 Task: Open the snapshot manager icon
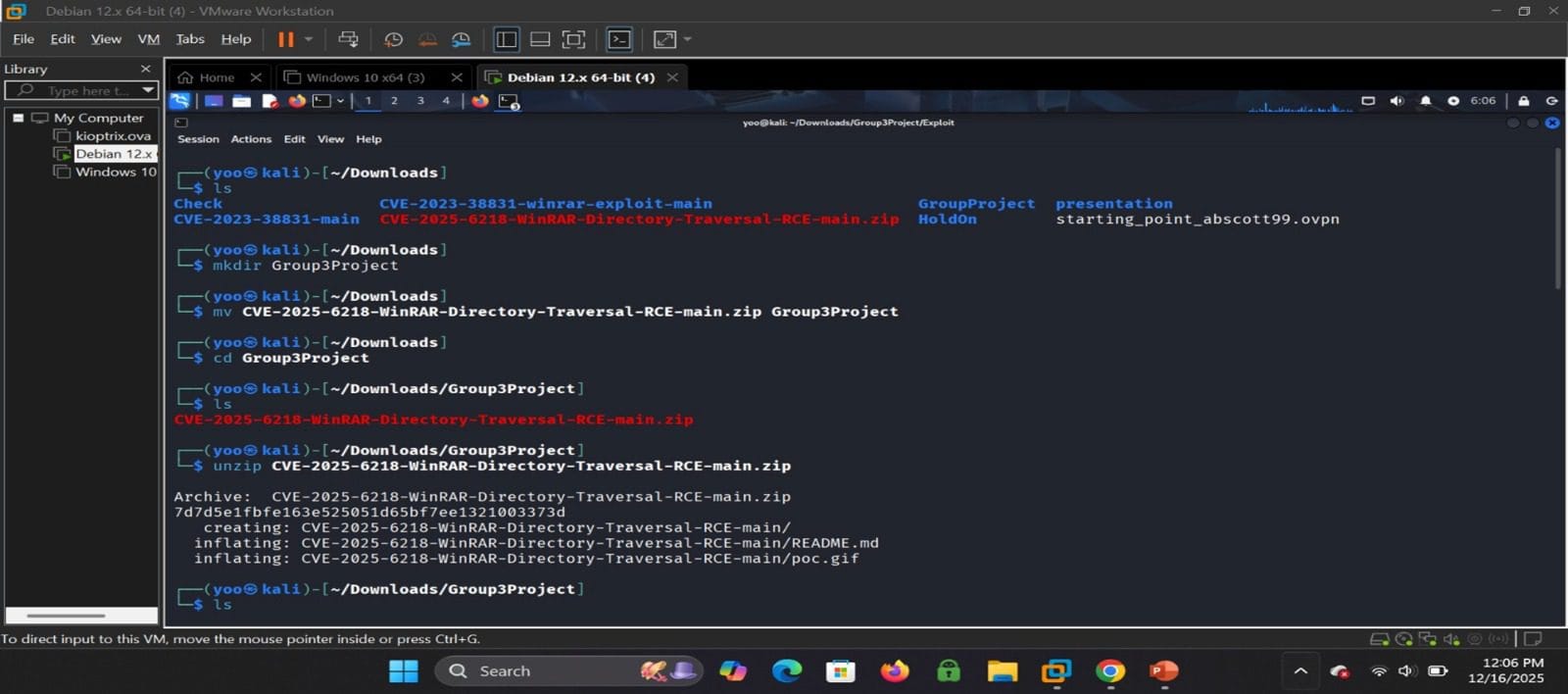pyautogui.click(x=461, y=39)
